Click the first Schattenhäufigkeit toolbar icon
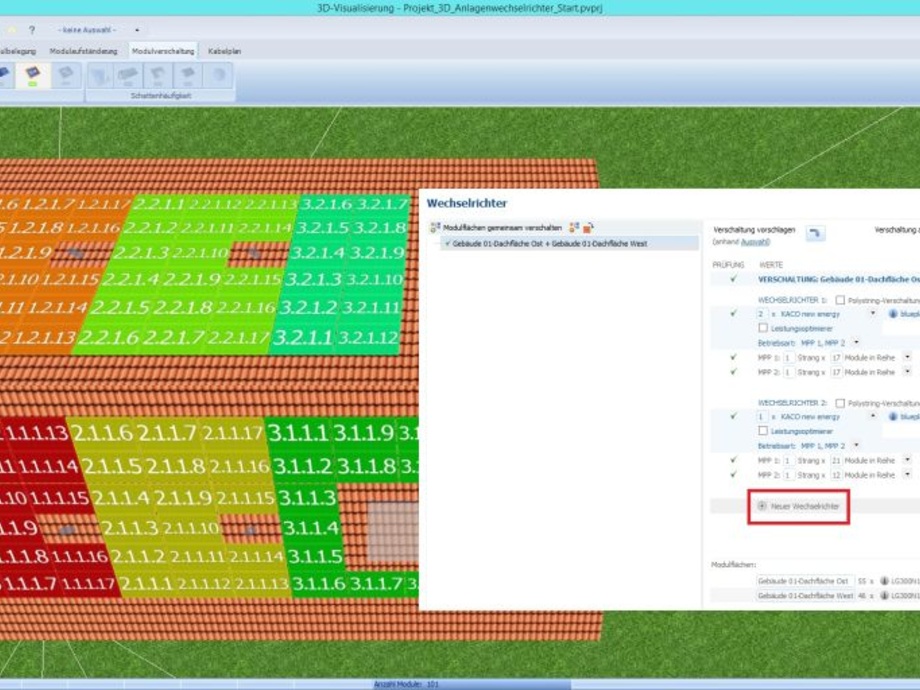This screenshot has width=920, height=690. click(101, 75)
